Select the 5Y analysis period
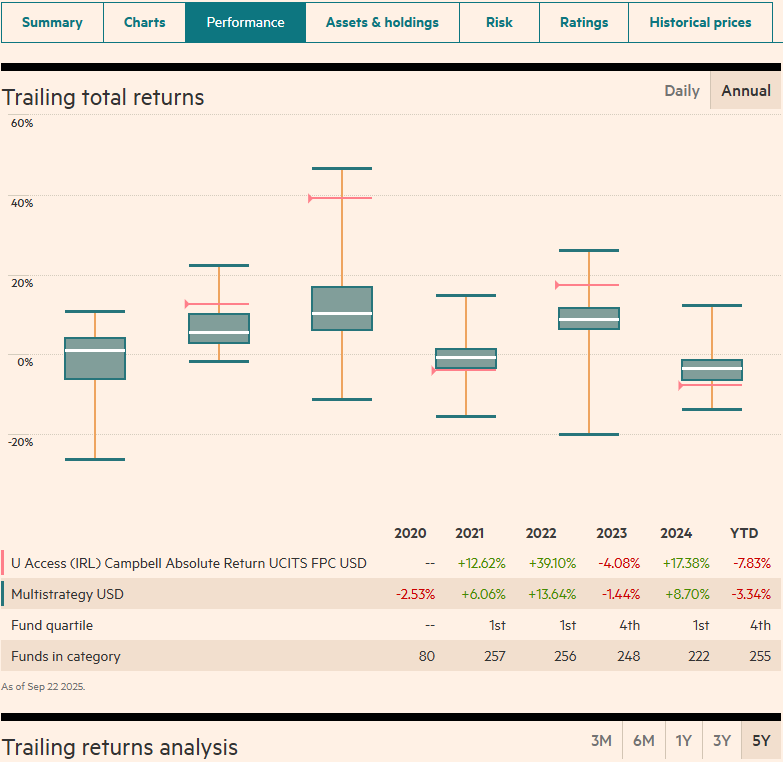783x762 pixels. point(762,741)
